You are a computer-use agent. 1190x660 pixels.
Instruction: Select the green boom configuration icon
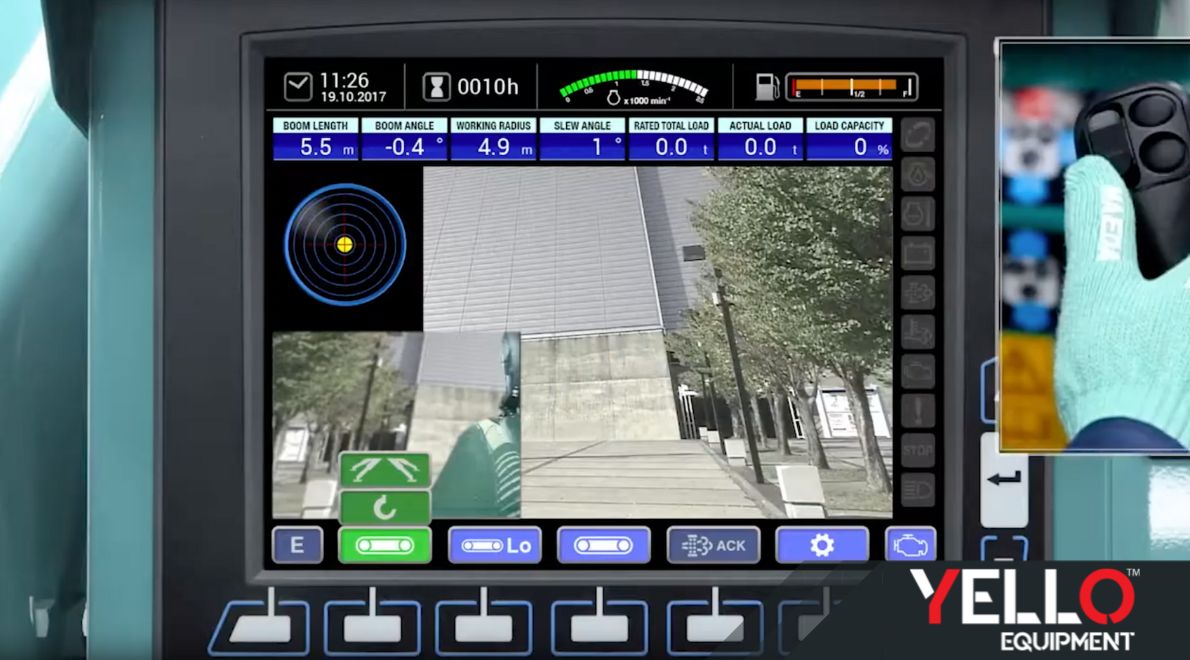387,469
